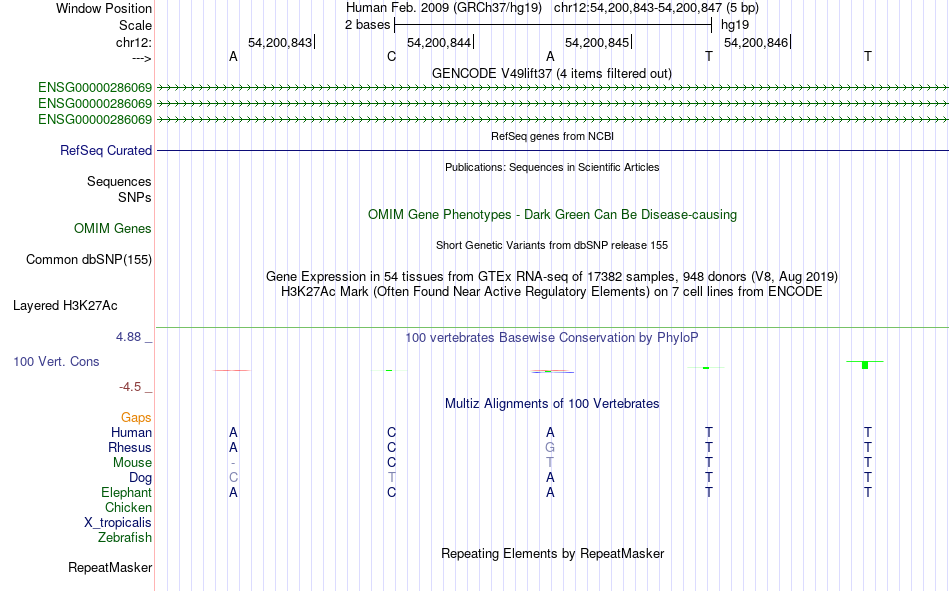Click Repeating Elements by RepeatMasker title
Image resolution: width=950 pixels, height=591 pixels.
[x=552, y=553]
